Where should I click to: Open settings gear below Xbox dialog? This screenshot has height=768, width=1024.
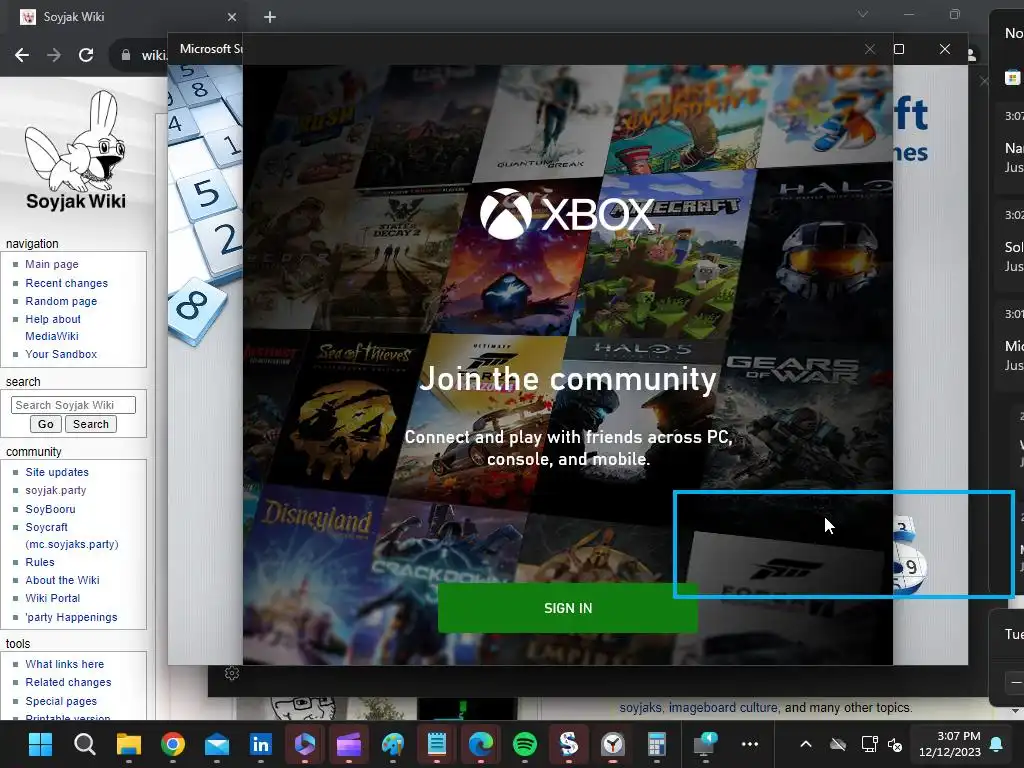click(232, 673)
